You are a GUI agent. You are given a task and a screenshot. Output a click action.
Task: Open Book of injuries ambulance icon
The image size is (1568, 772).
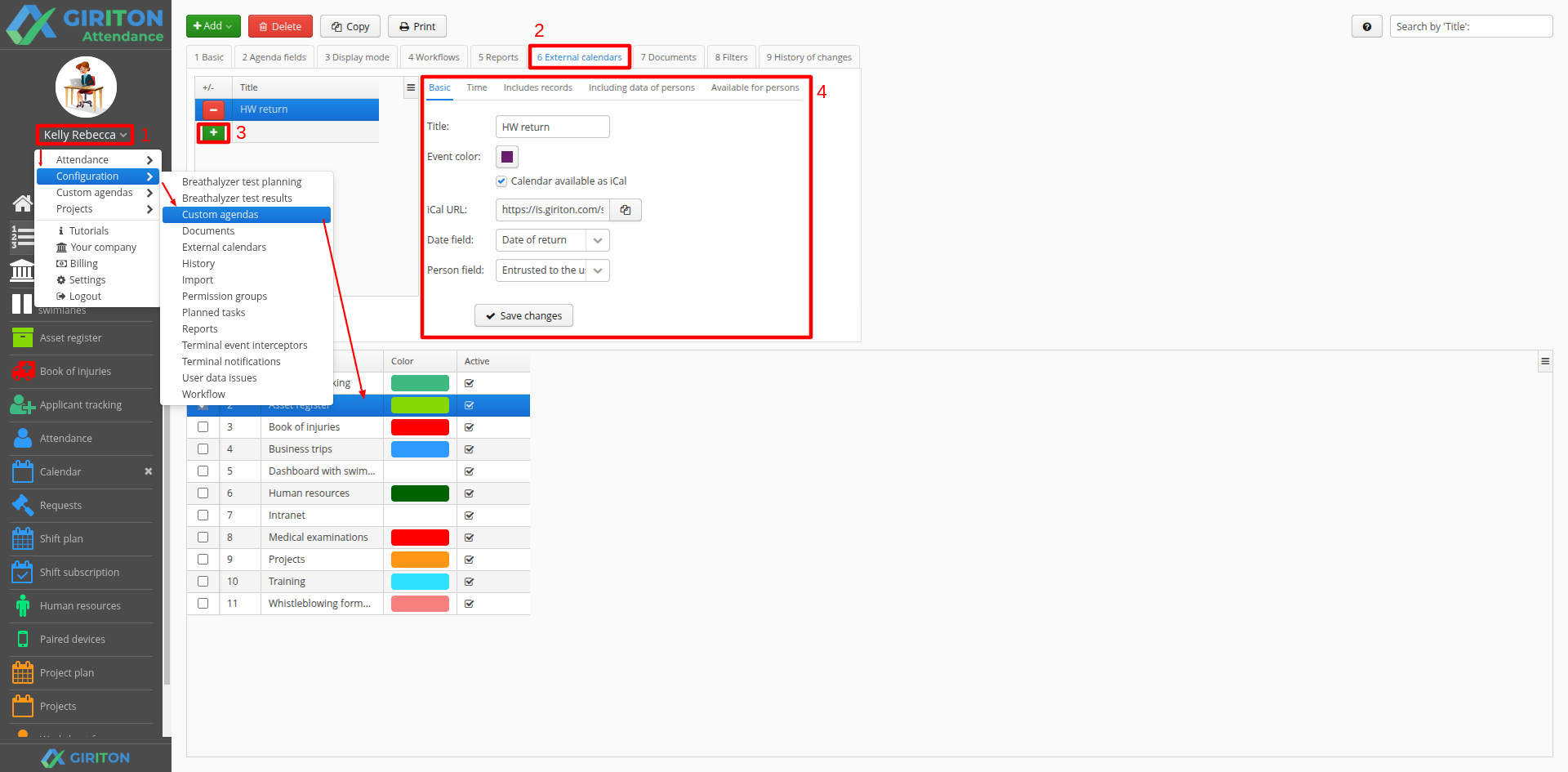tap(23, 371)
